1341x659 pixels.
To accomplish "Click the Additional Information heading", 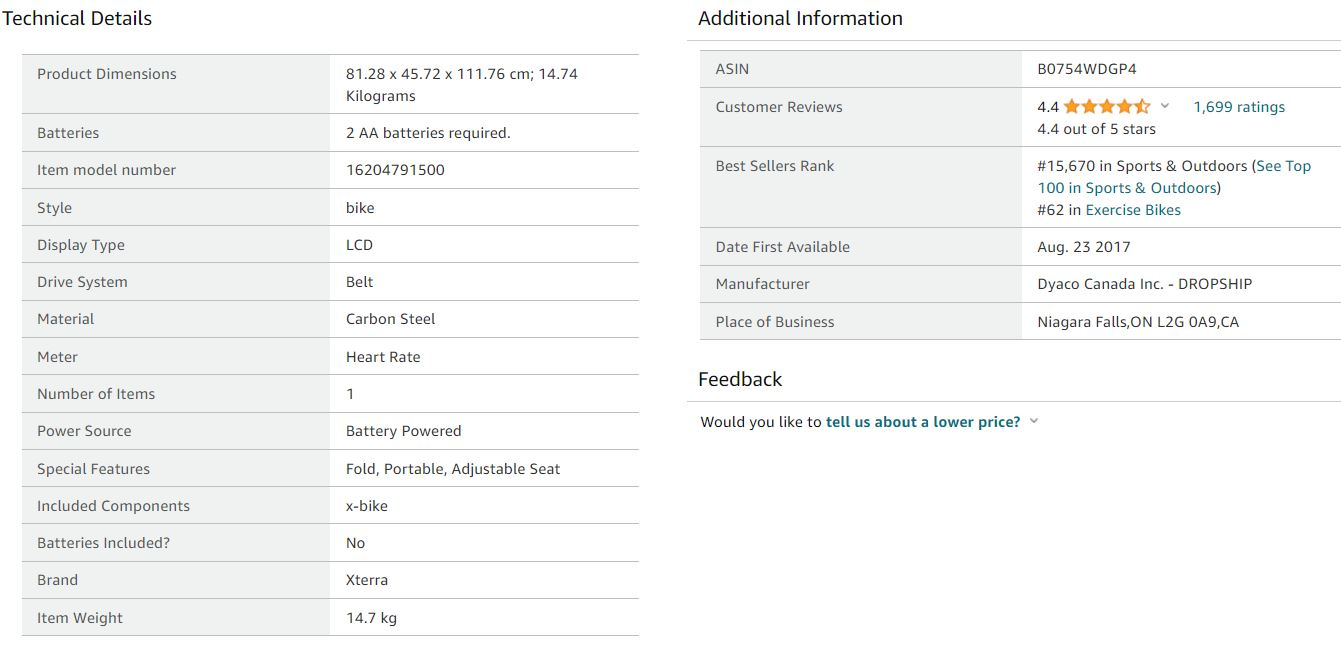I will tap(800, 18).
